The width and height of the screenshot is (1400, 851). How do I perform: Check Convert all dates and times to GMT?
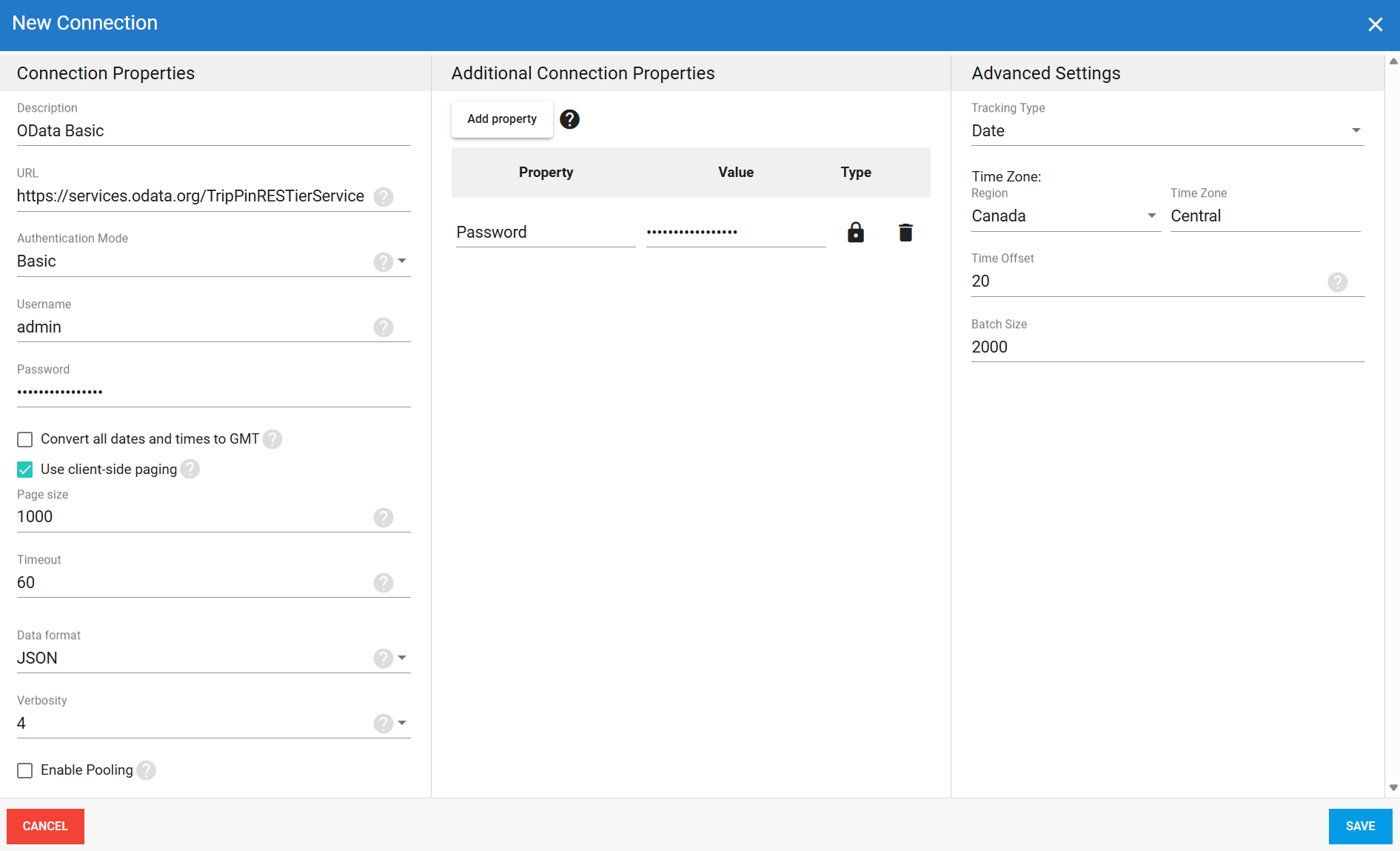click(x=25, y=439)
